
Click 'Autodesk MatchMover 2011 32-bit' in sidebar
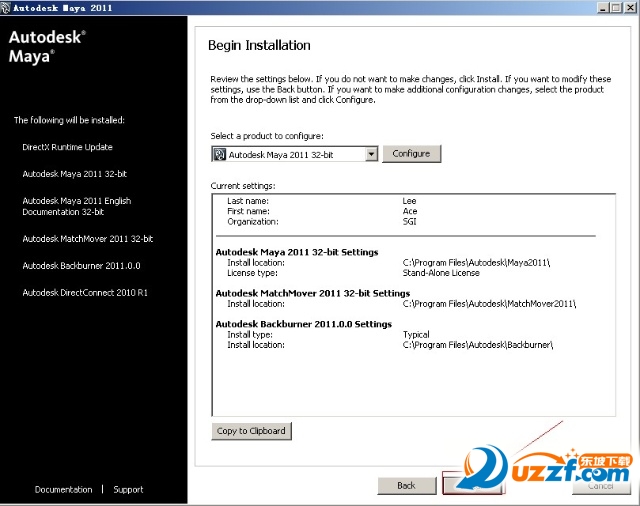click(88, 239)
